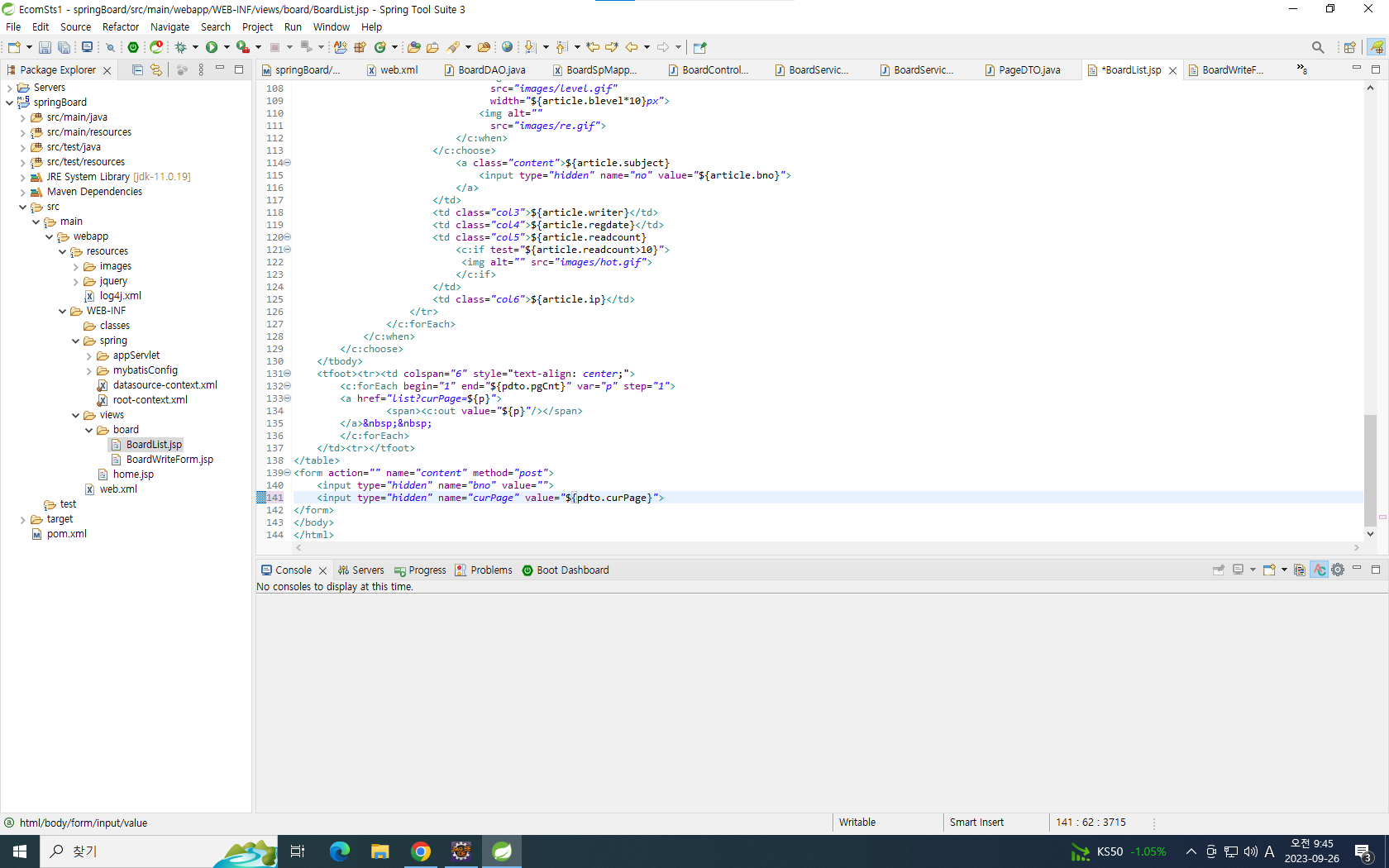Screen dimensions: 1389x868
Task: Open the Source menu
Action: pos(75,26)
